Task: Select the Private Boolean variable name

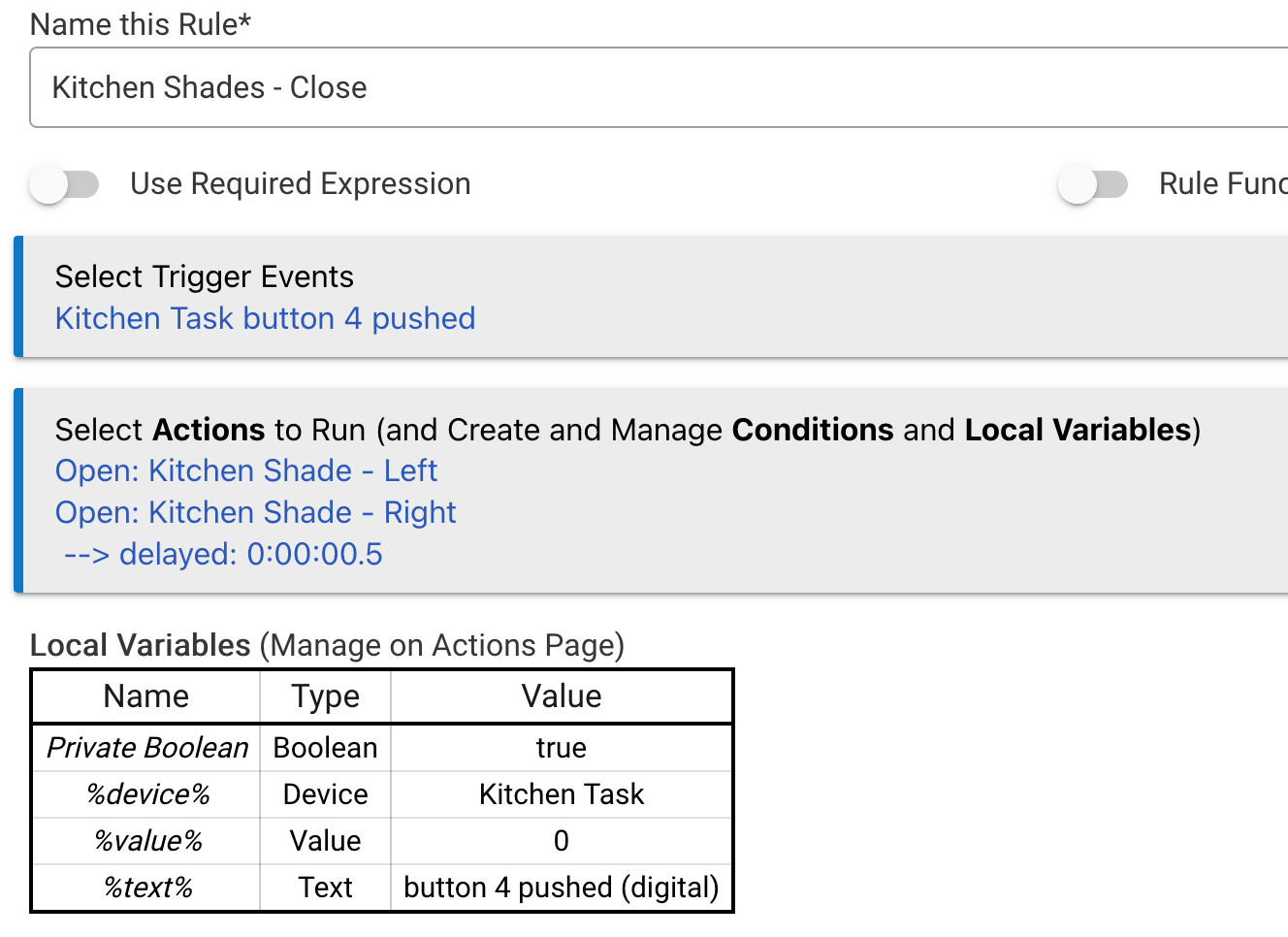Action: [147, 748]
